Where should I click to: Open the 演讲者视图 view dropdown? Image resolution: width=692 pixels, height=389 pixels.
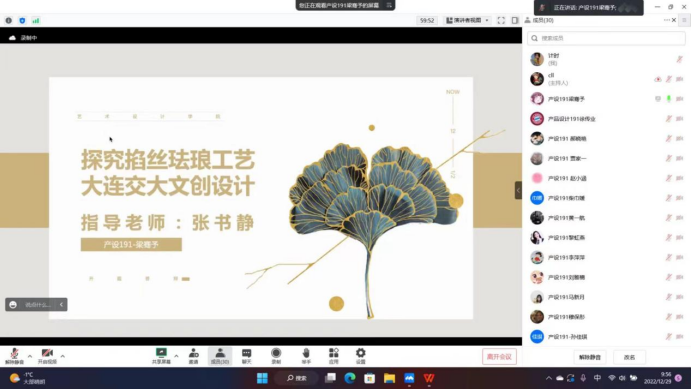point(467,20)
